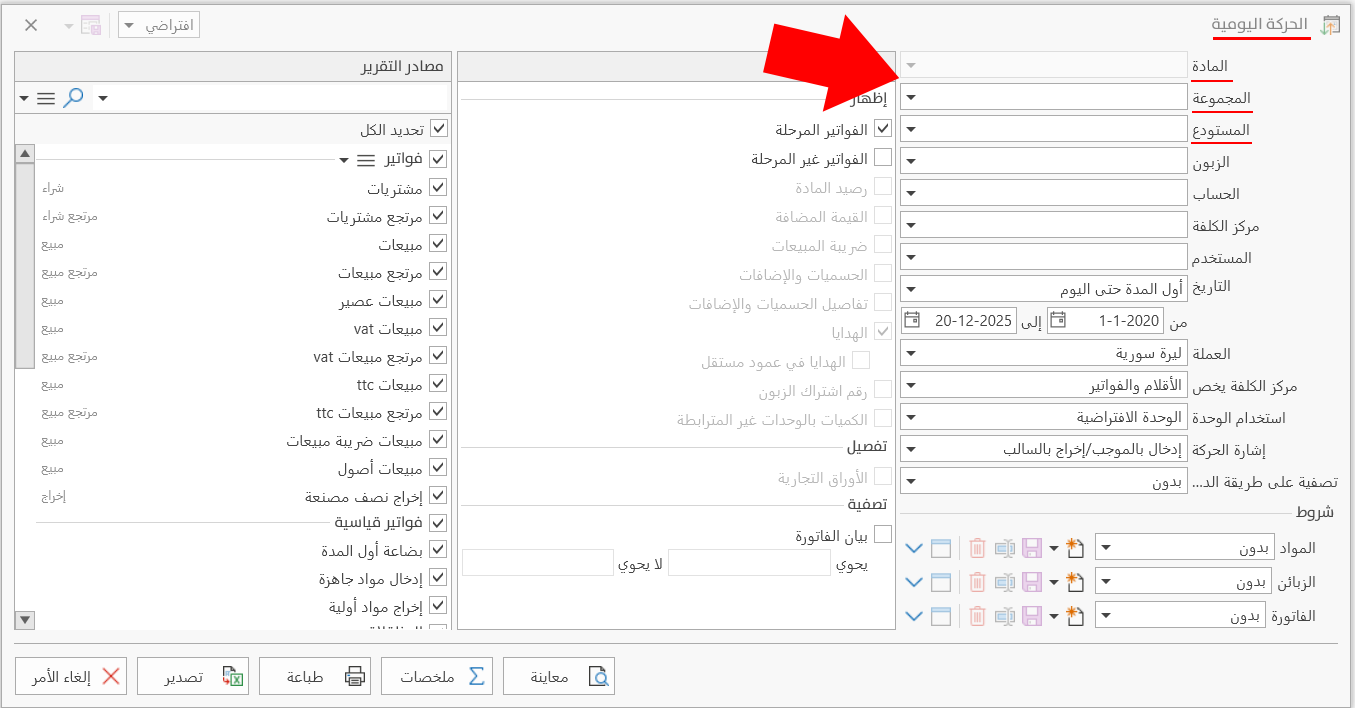Uncheck تحديد الكل in report sources
Screen dimensions: 1355x708
point(438,128)
